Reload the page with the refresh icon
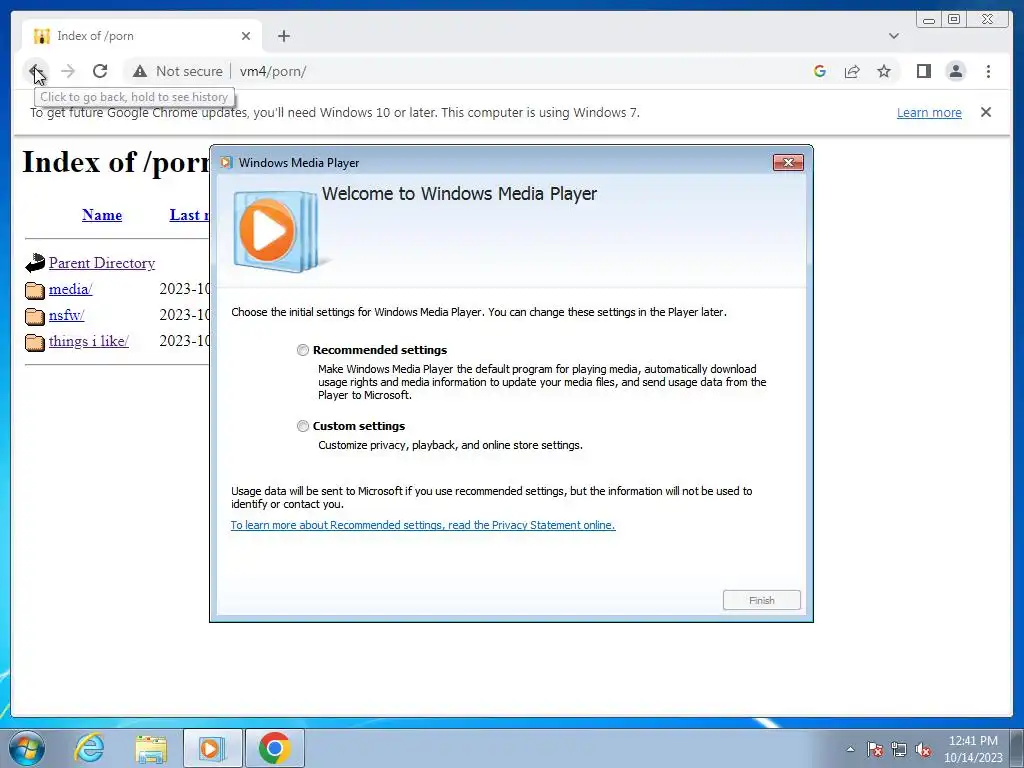This screenshot has height=768, width=1024. (x=100, y=71)
